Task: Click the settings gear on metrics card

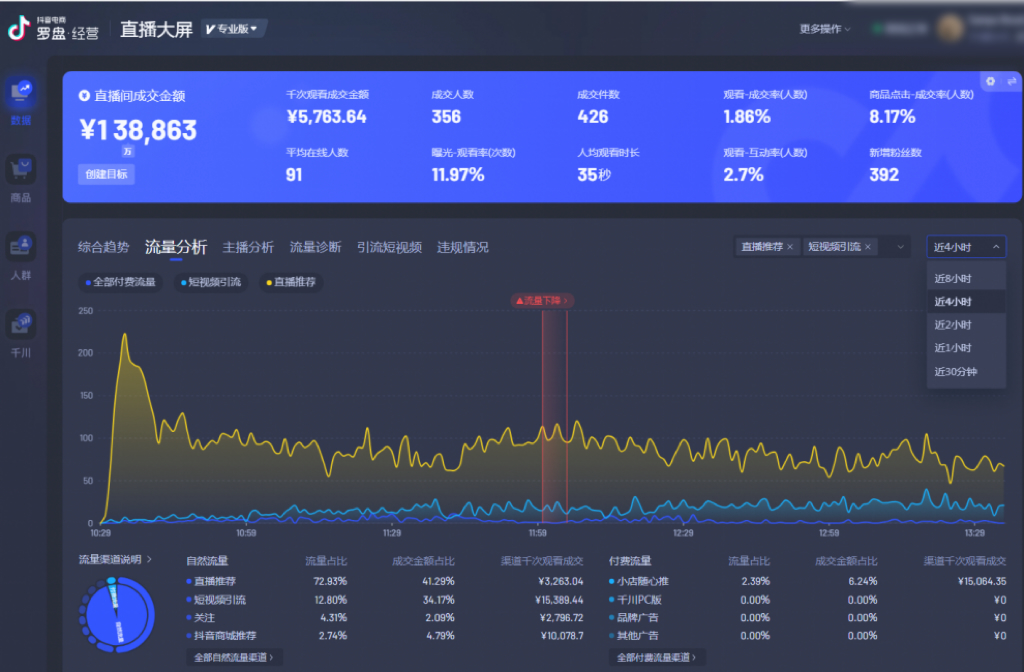Action: pos(991,81)
